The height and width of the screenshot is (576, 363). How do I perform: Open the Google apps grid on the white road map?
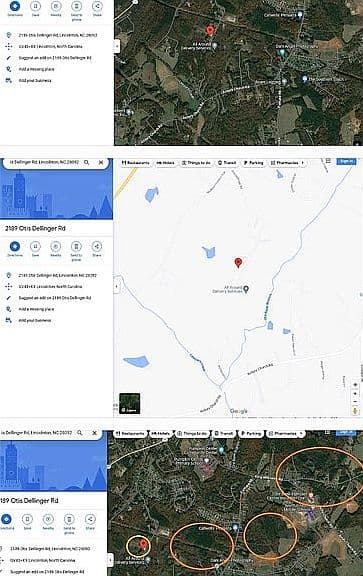[328, 161]
